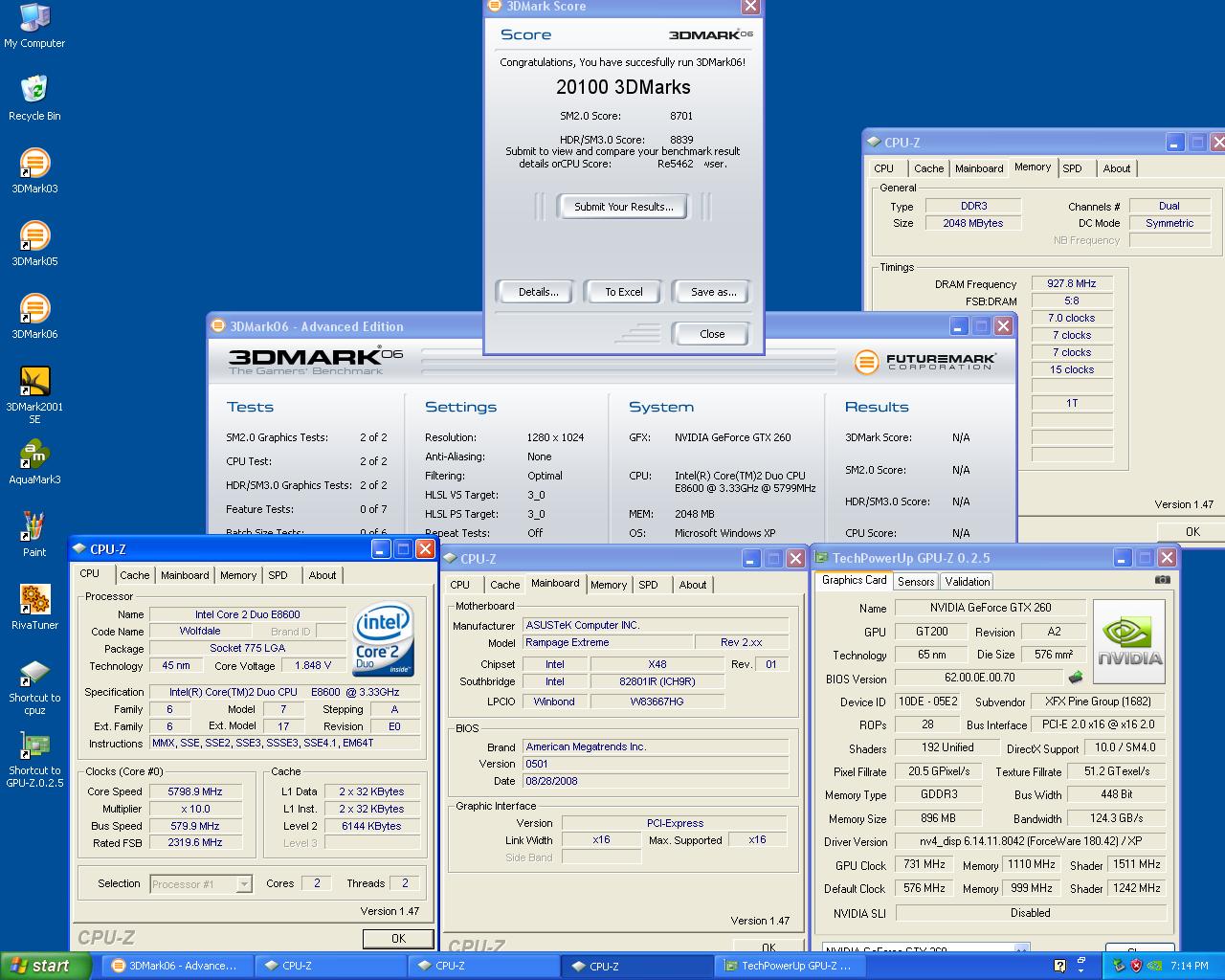This screenshot has height=980, width=1225.
Task: Select the 3DMark2001 SE desktop icon
Action: pyautogui.click(x=34, y=394)
